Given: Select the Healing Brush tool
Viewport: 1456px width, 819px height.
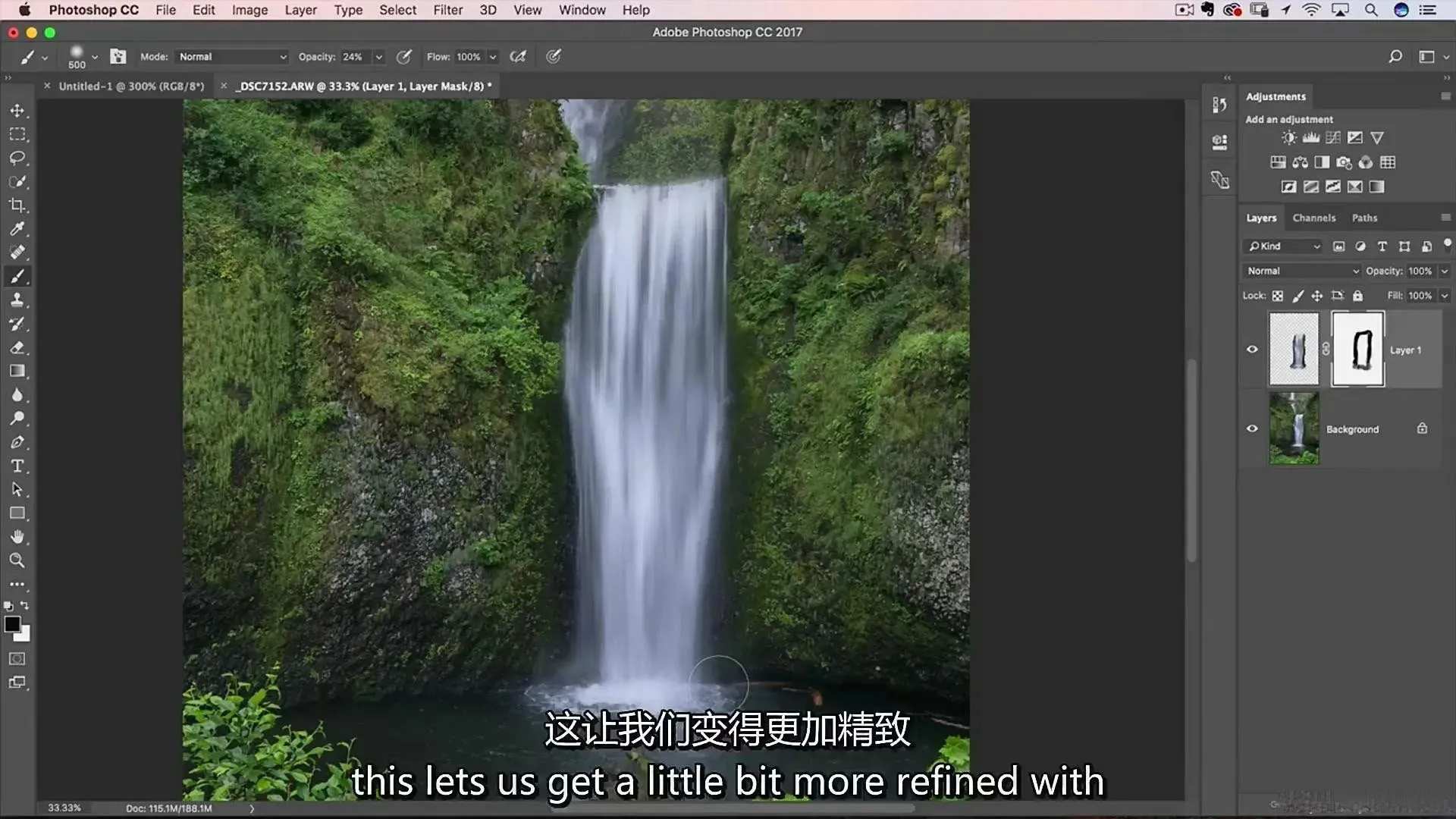Looking at the screenshot, I should point(17,253).
